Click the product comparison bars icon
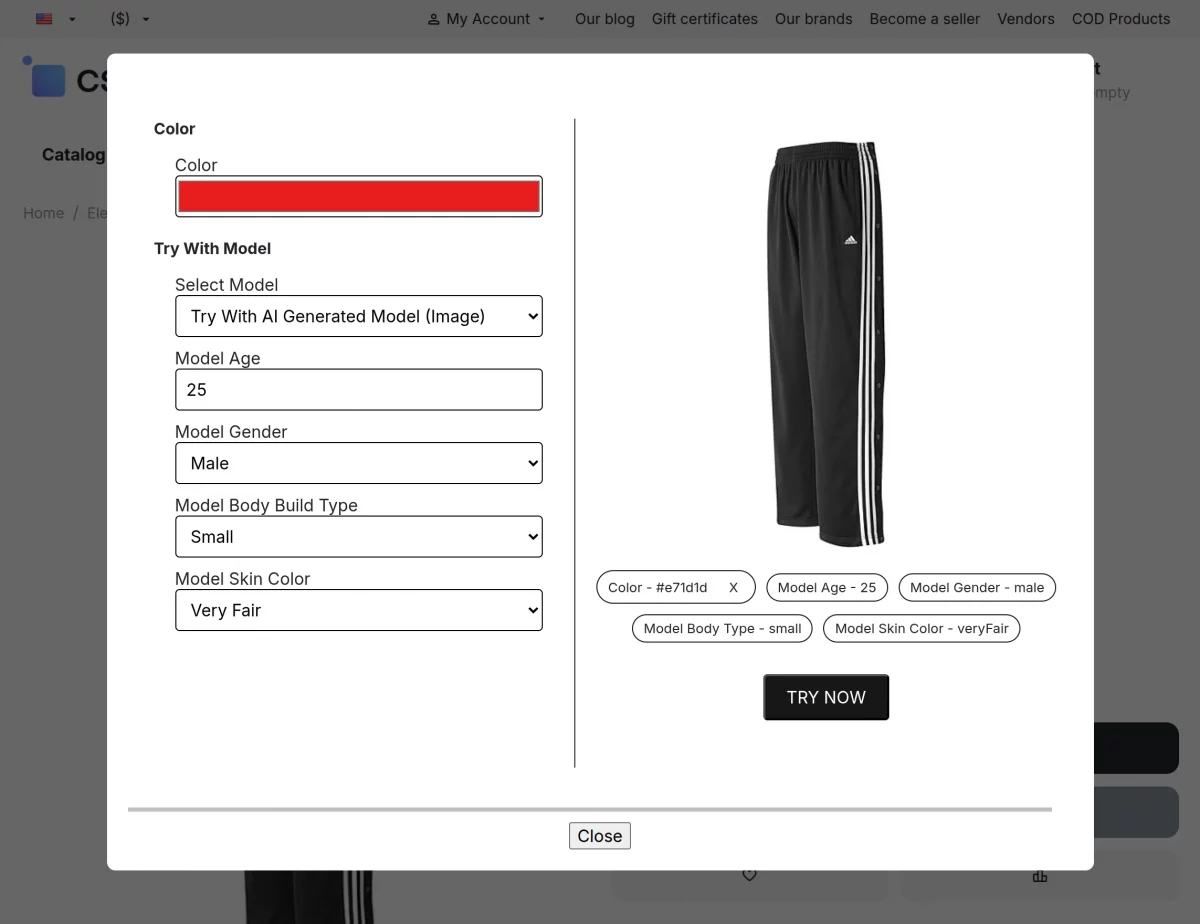The height and width of the screenshot is (924, 1200). (1040, 876)
